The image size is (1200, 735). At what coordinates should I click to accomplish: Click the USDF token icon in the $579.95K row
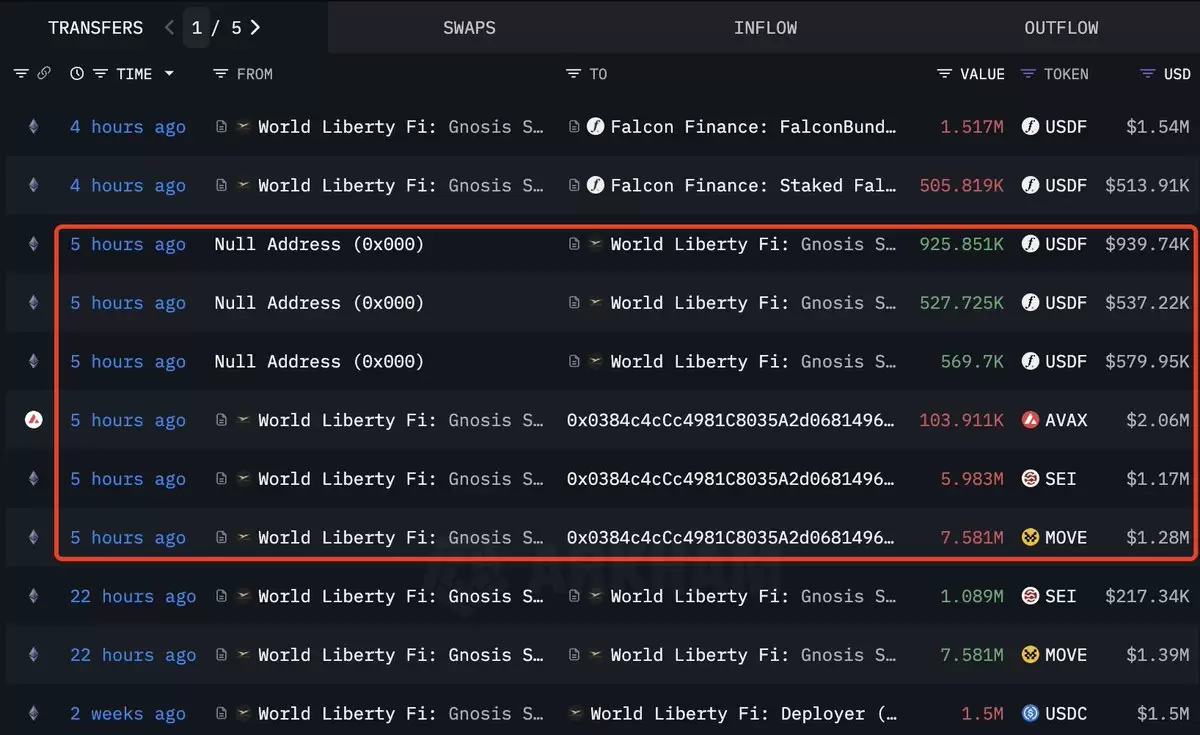click(1030, 362)
